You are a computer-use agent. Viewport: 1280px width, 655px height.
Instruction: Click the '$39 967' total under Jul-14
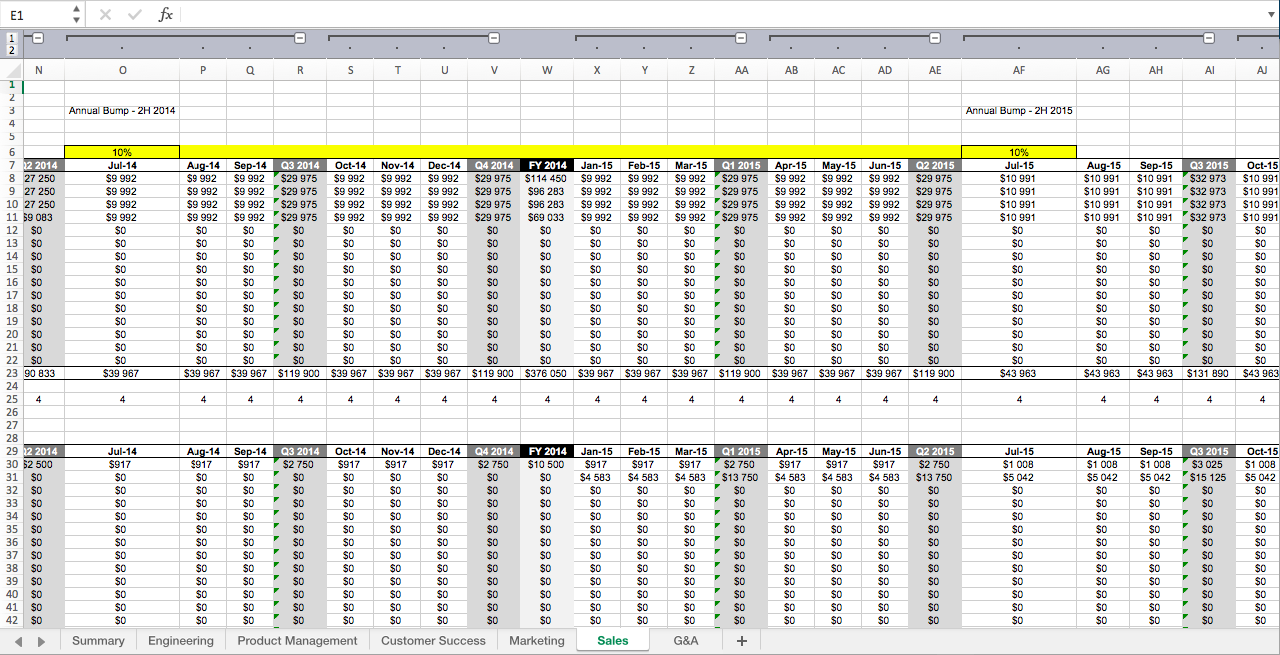122,373
